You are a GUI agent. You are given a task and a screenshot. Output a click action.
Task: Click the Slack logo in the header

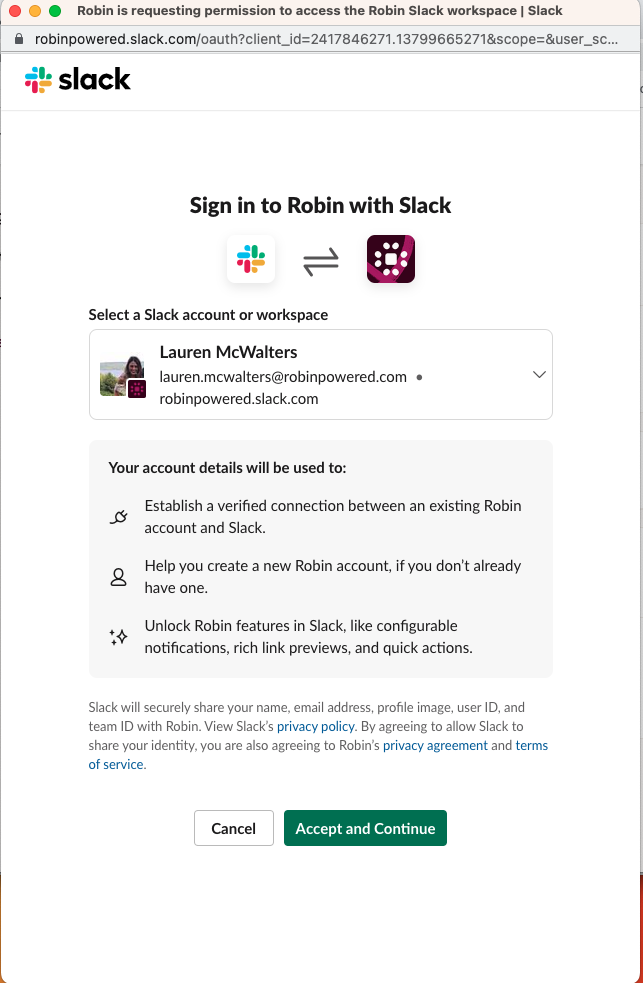[x=78, y=80]
